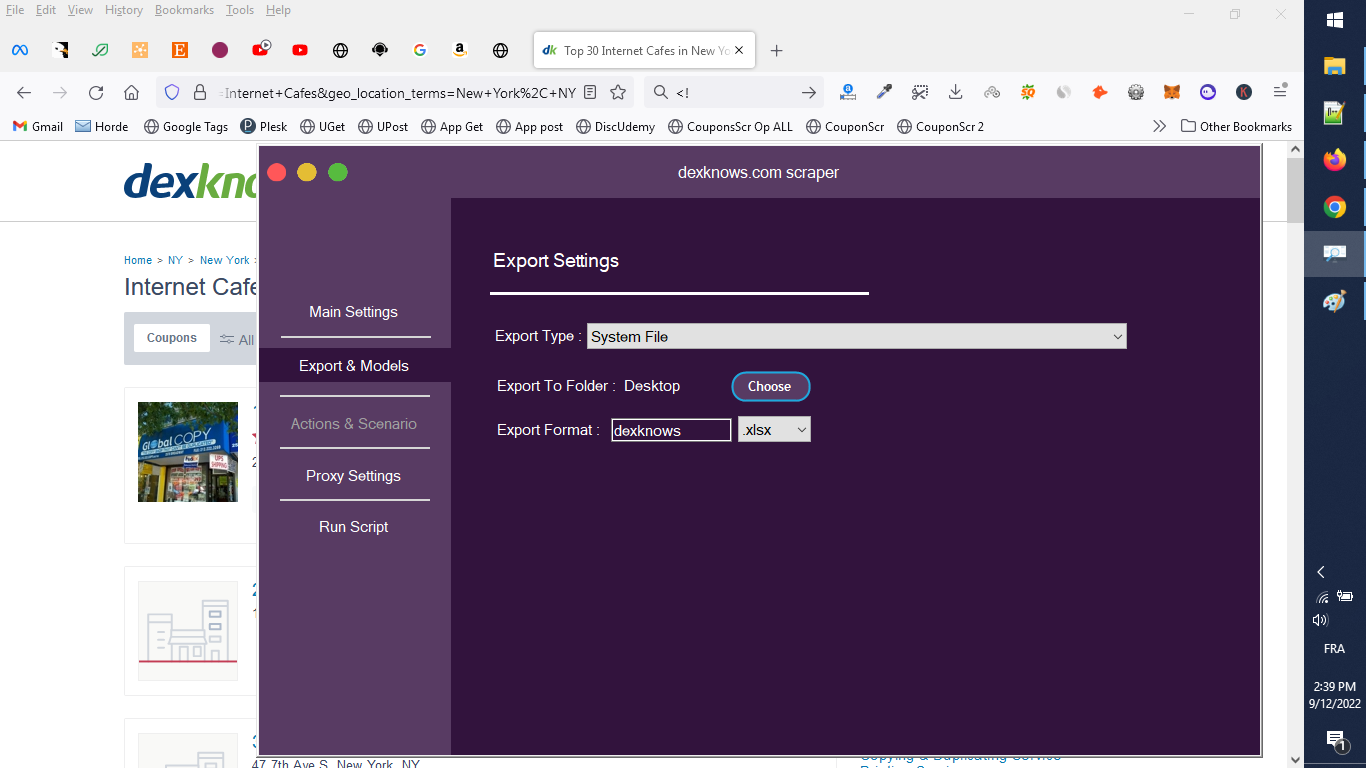Click the Coupons filter button on dexknows
Screen dimensions: 1366x768
[x=172, y=338]
